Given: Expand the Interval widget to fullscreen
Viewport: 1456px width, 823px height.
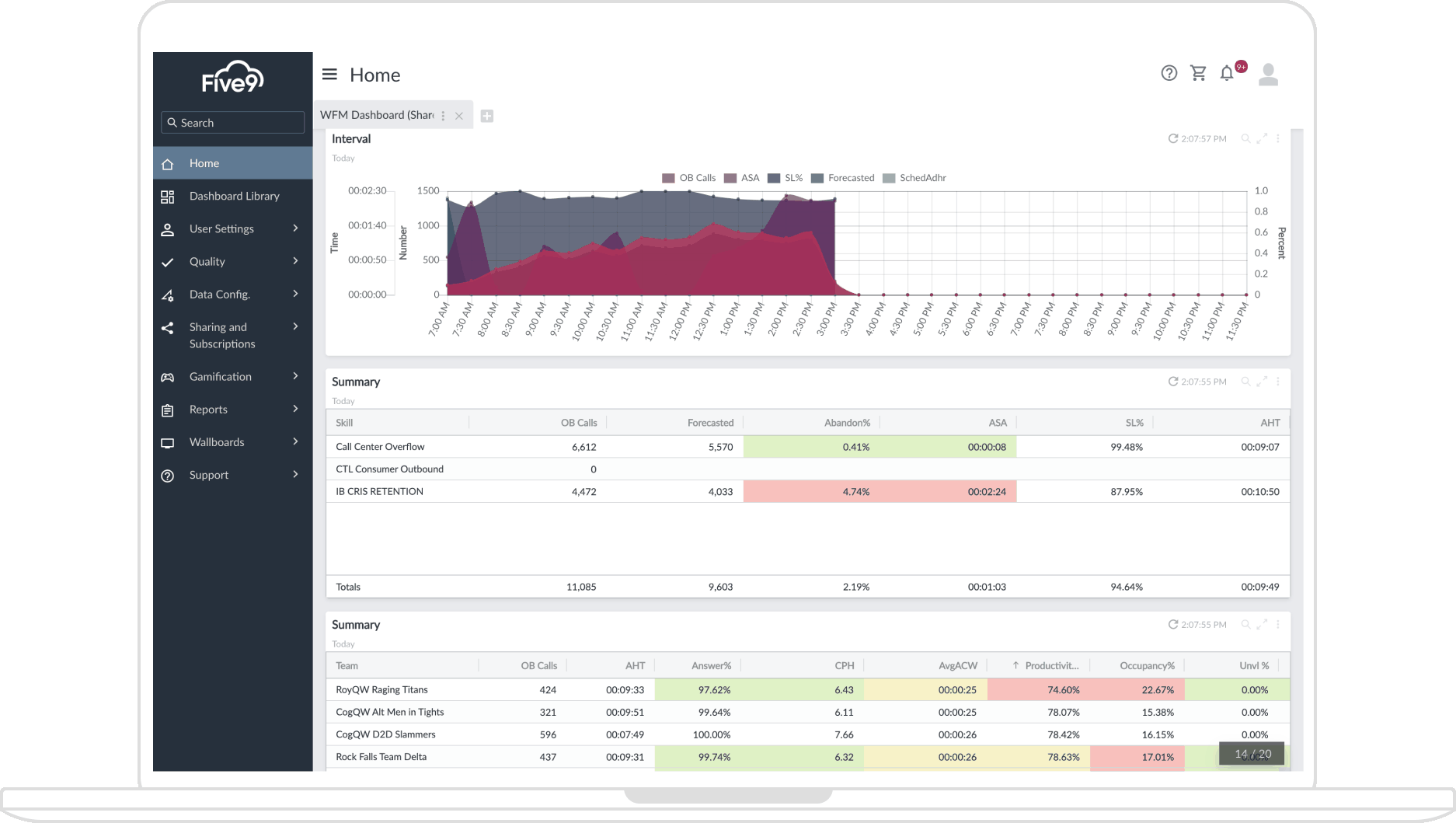Looking at the screenshot, I should coord(1262,139).
